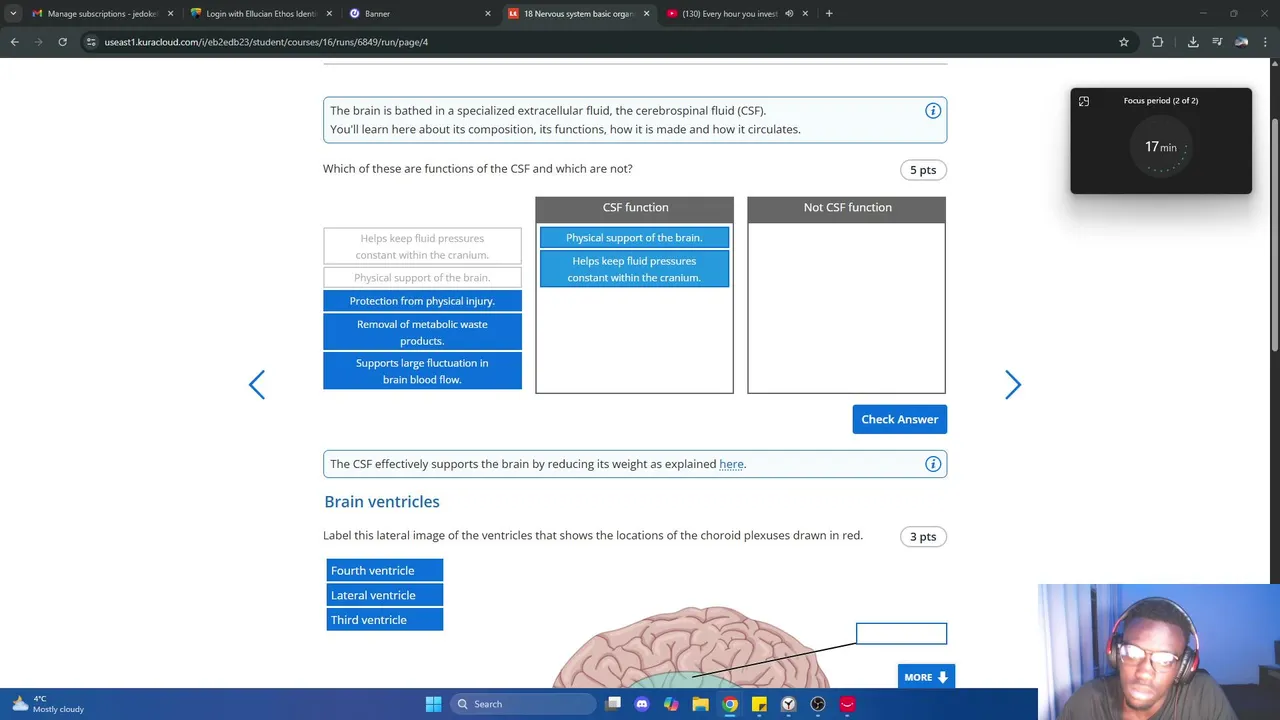1280x720 pixels.
Task: Close the Gmail Manage subscriptions tab
Action: pyautogui.click(x=170, y=14)
